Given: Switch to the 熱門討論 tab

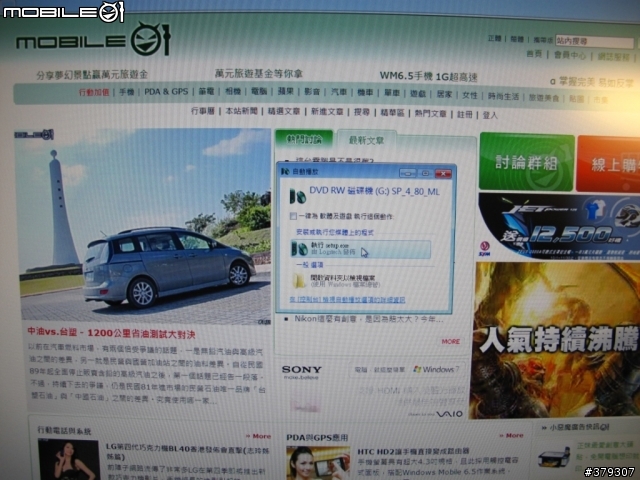Looking at the screenshot, I should pyautogui.click(x=304, y=140).
